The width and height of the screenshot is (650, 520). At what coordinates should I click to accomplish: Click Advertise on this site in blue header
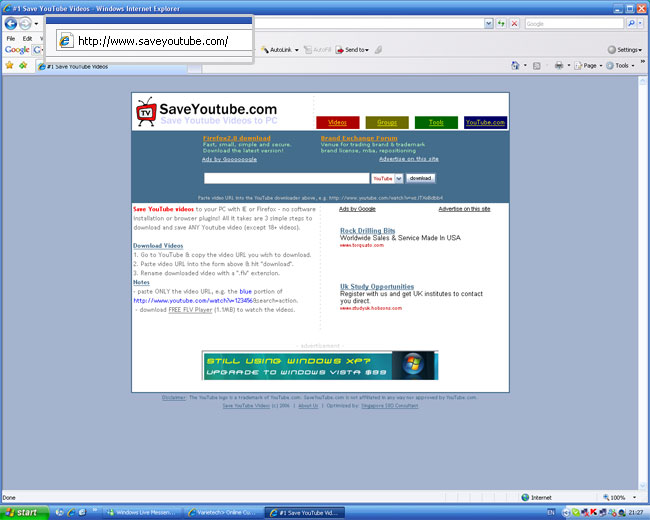[x=409, y=159]
